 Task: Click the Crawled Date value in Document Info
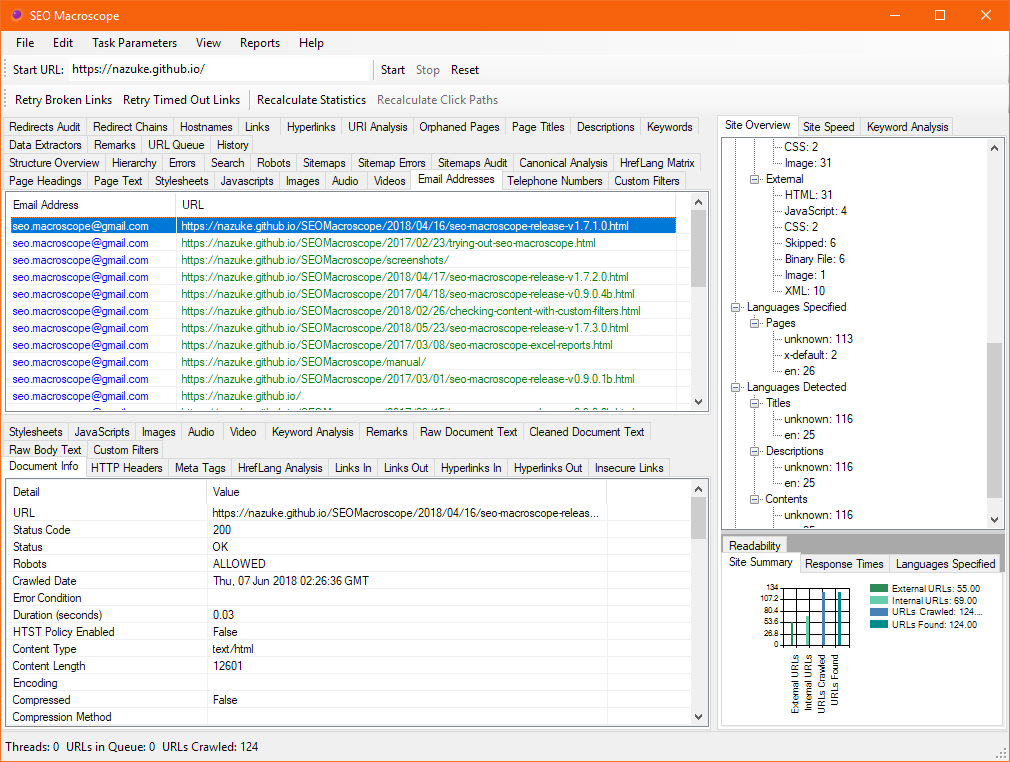(x=291, y=581)
